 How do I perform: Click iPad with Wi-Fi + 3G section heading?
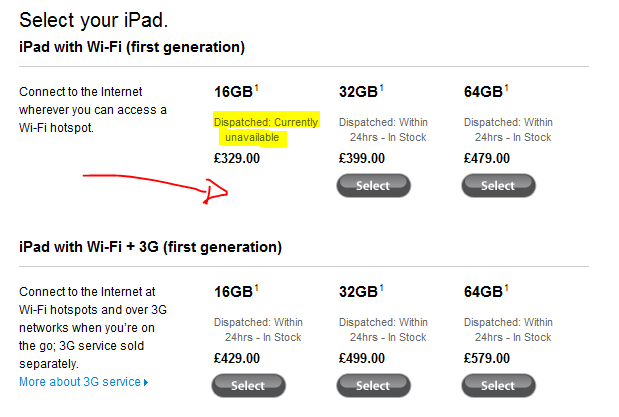tap(150, 247)
